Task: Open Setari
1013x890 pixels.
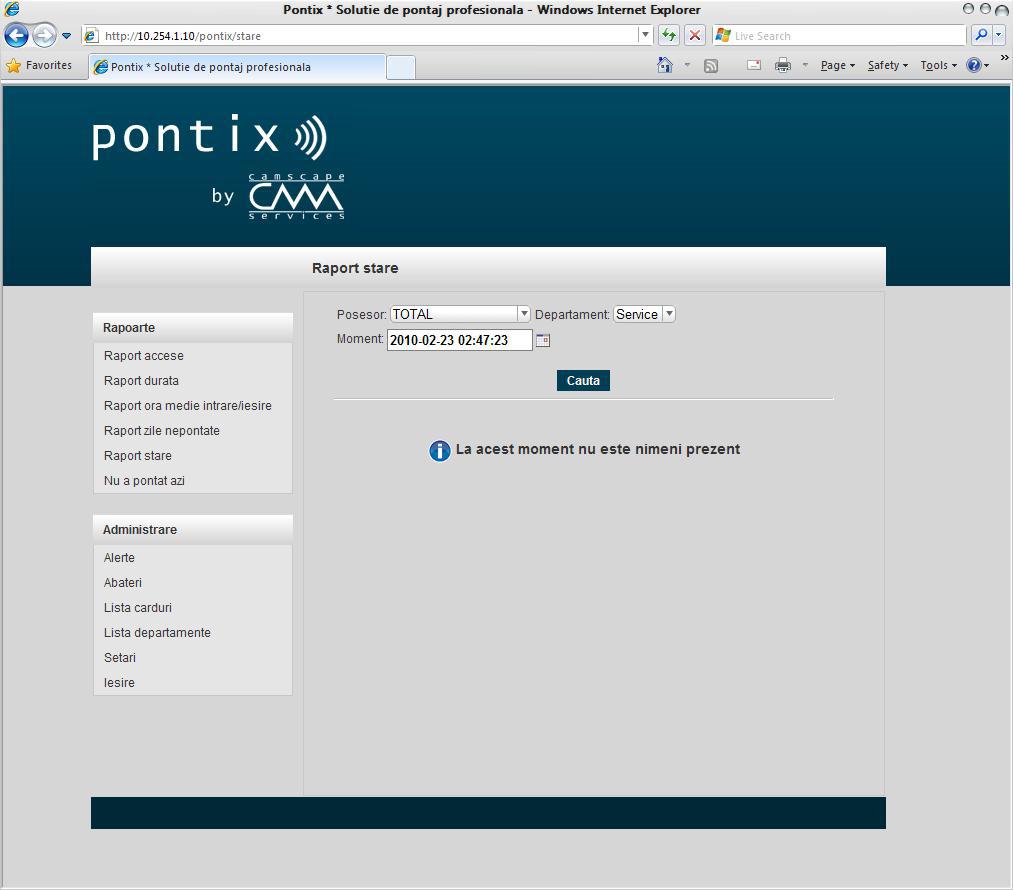Action: point(120,657)
